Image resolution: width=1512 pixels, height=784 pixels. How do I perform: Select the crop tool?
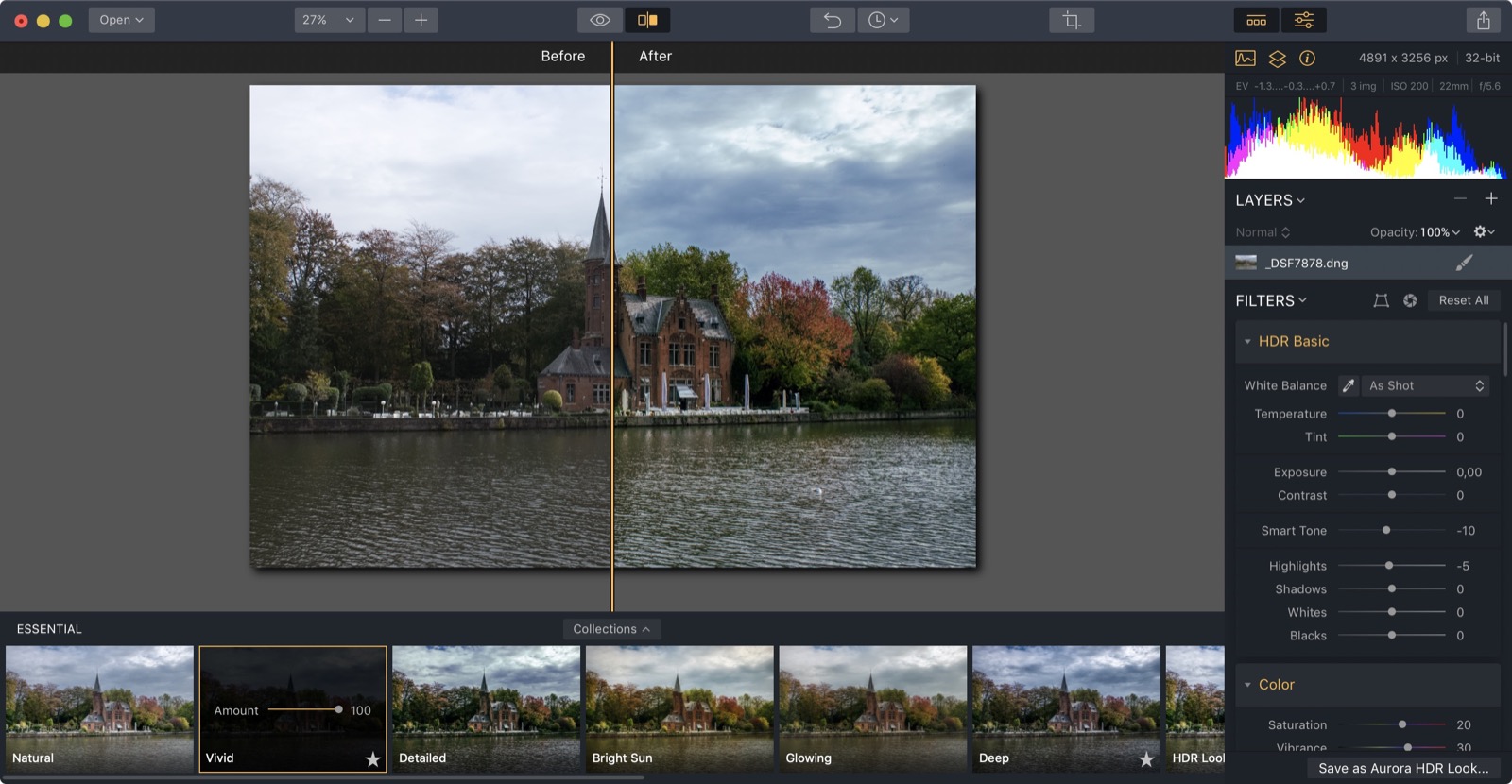click(x=1072, y=20)
